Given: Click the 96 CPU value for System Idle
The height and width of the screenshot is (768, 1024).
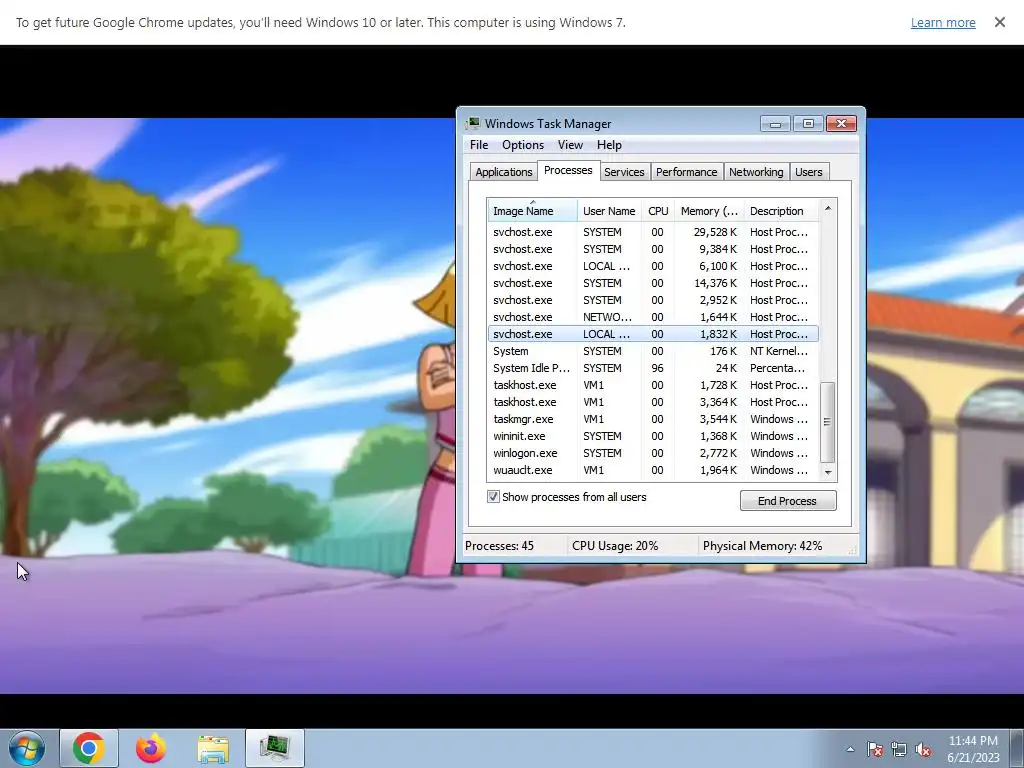Looking at the screenshot, I should click(x=657, y=368).
